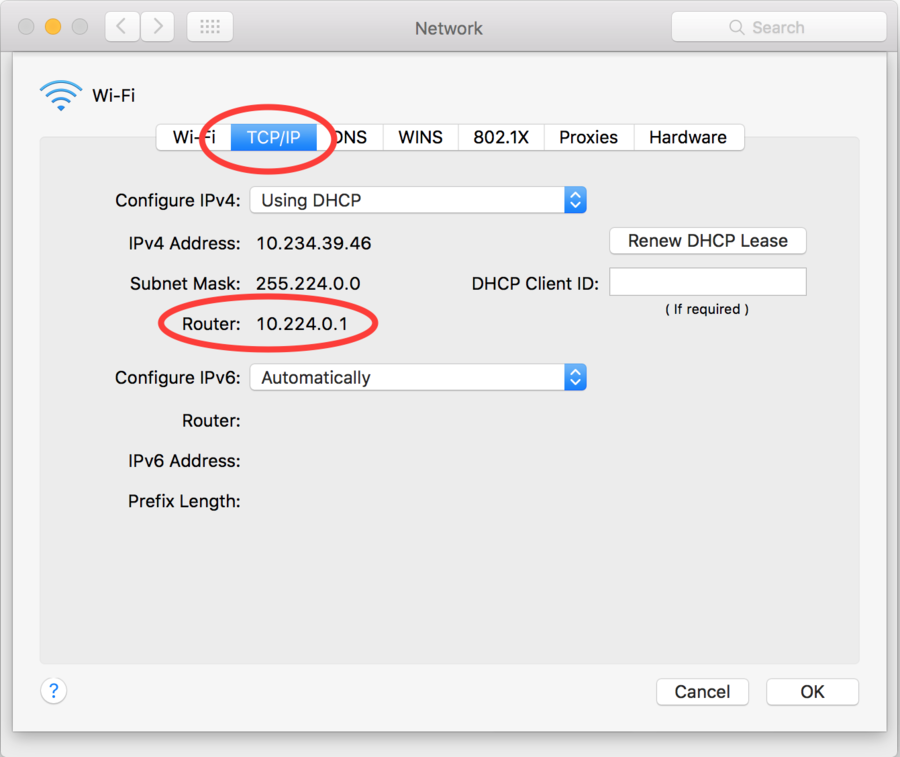This screenshot has width=900, height=757.
Task: Click the Search field in title bar
Action: [778, 27]
